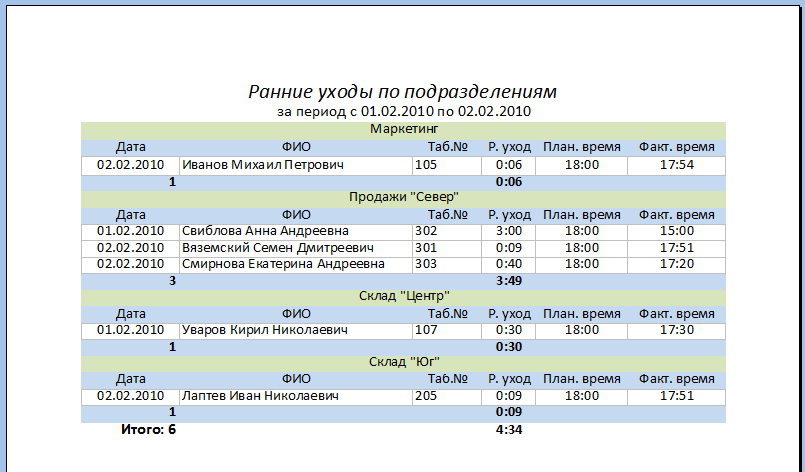Viewport: 805px width, 472px height.
Task: Click the name cell 'Уваров Кирил Николаевич'
Action: [296, 330]
